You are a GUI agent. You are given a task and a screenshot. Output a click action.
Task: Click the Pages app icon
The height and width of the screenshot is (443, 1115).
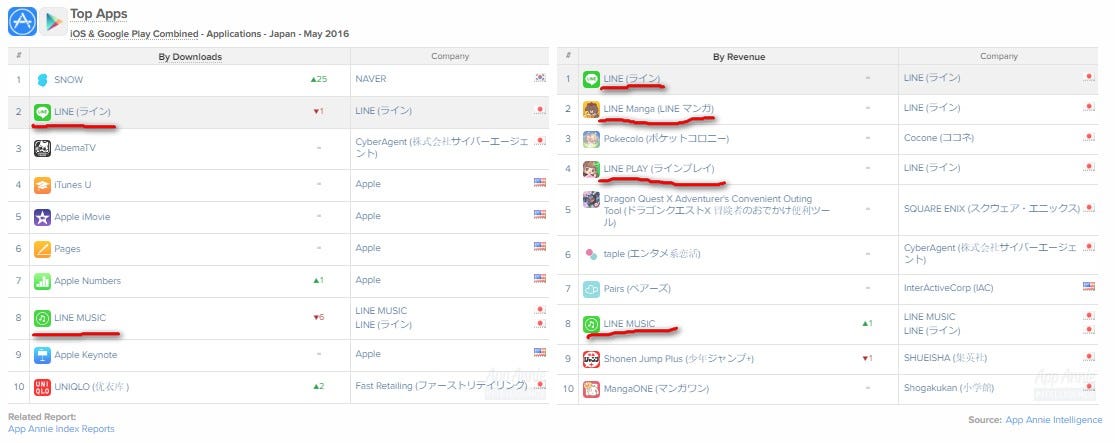[43, 248]
